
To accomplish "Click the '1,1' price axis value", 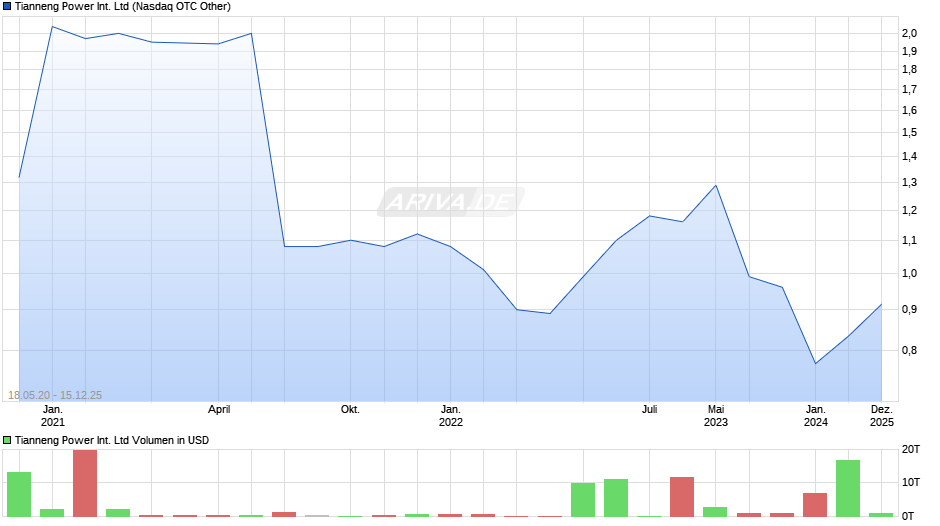I will pos(909,241).
